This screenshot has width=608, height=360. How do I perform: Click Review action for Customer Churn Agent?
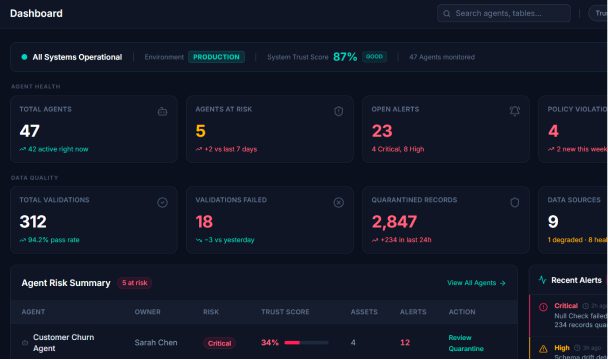pyautogui.click(x=460, y=338)
